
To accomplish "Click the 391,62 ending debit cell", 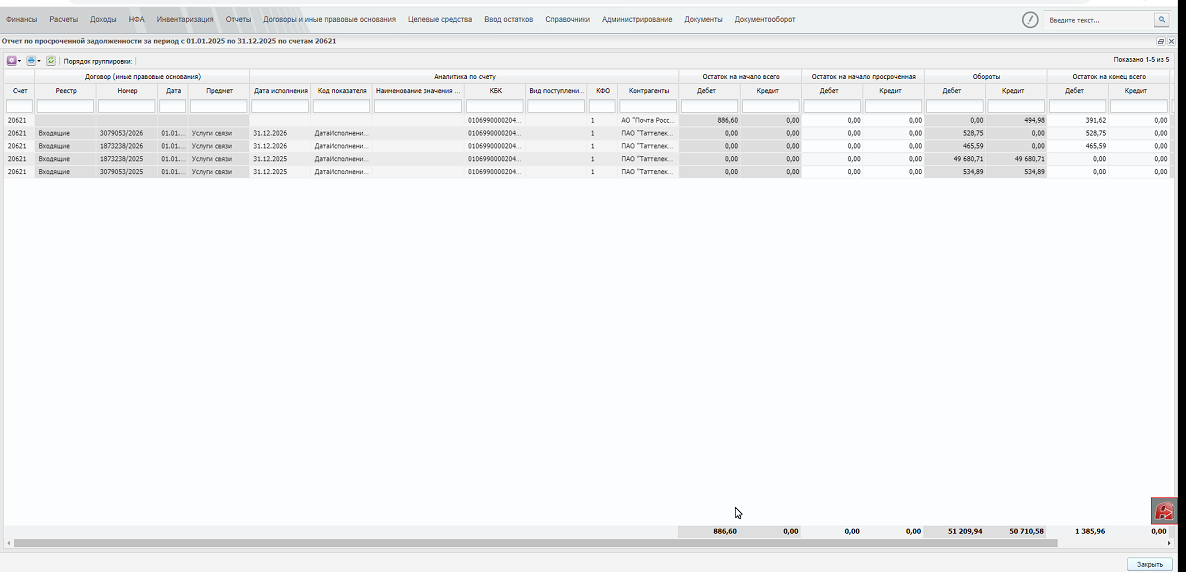I will pos(1078,120).
